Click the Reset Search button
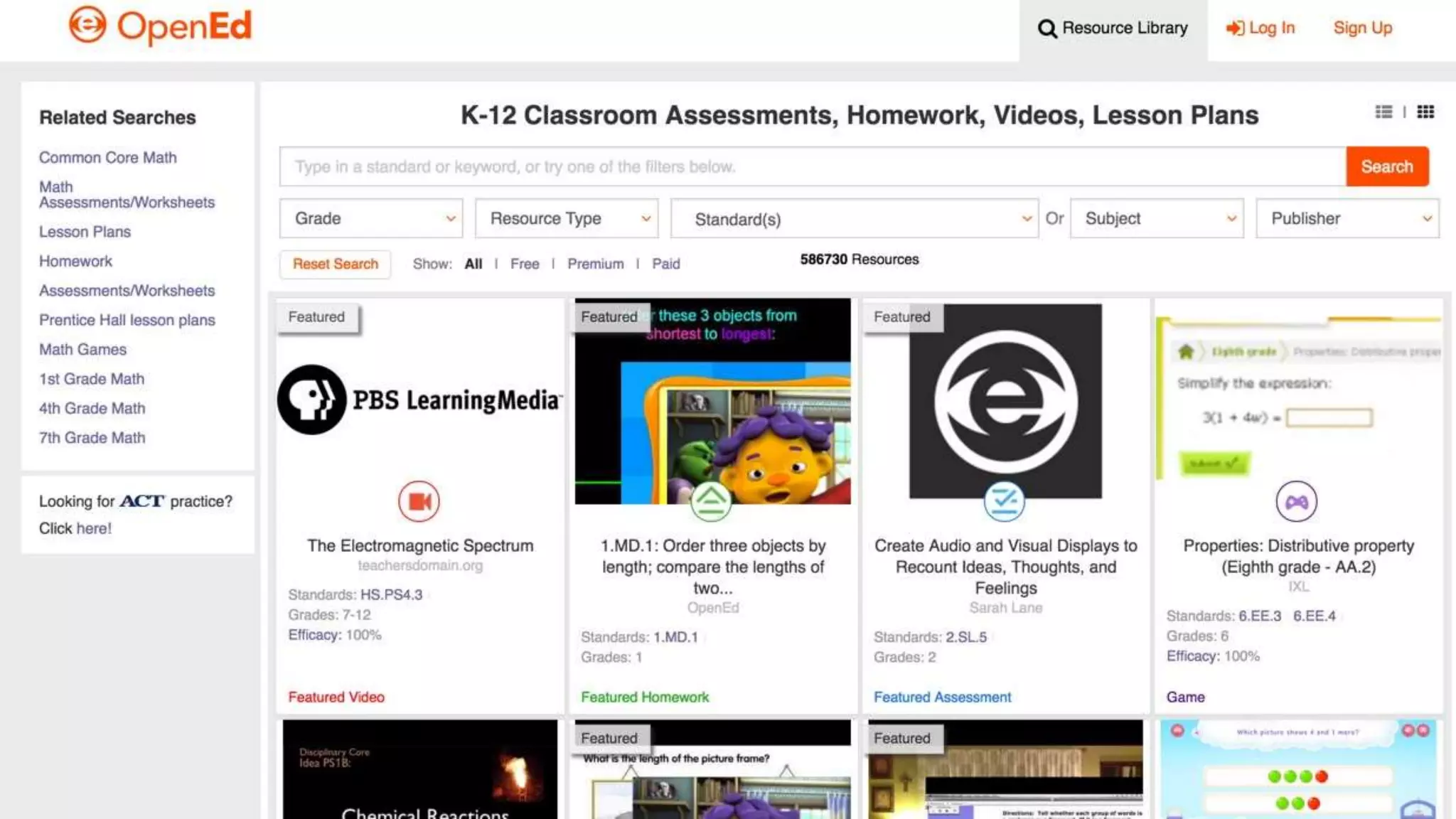The height and width of the screenshot is (819, 1456). pyautogui.click(x=335, y=264)
